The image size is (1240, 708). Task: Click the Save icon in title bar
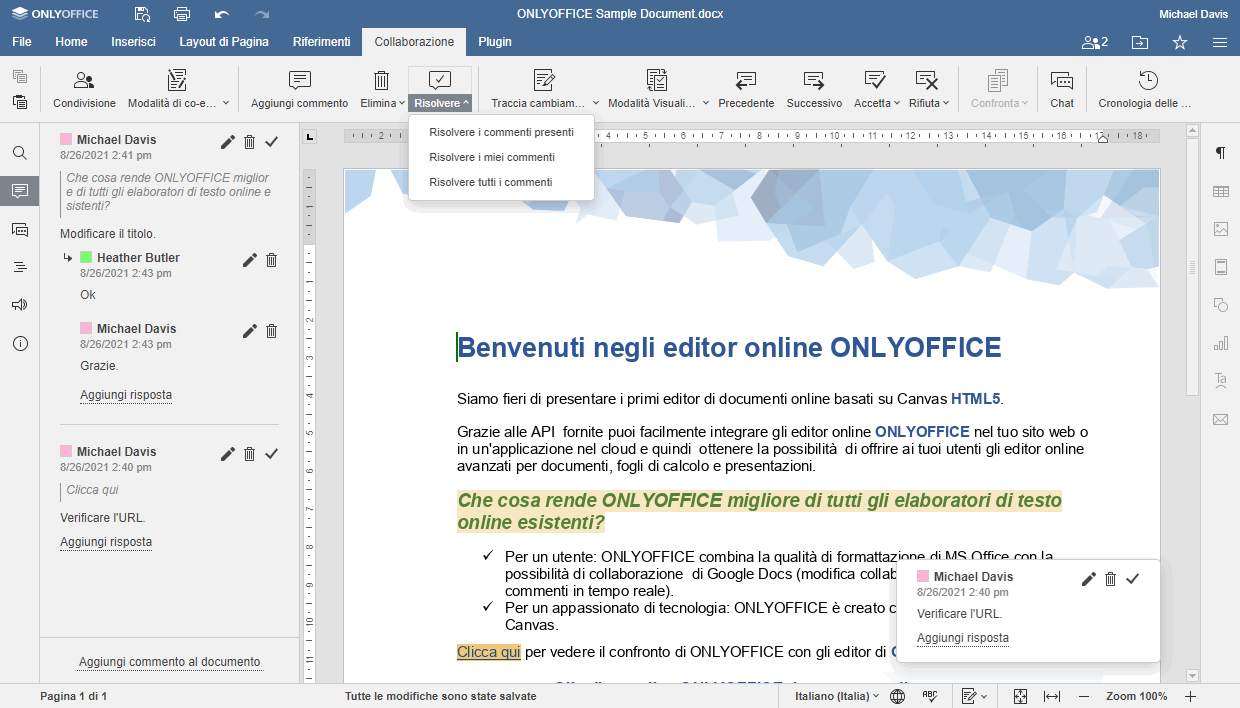coord(142,14)
